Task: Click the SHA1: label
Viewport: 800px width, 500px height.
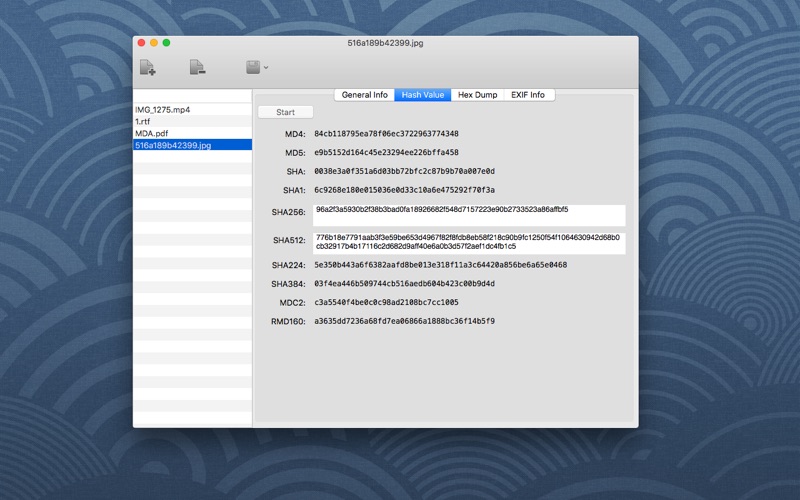Action: coord(294,190)
